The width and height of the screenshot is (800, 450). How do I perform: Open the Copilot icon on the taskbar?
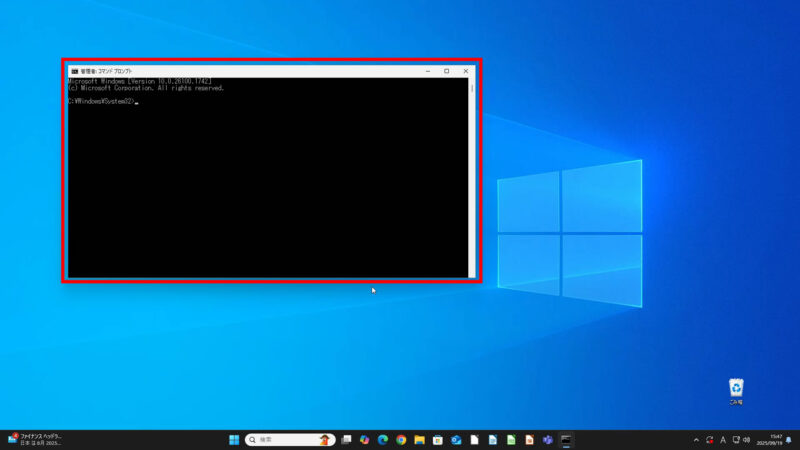[x=365, y=440]
